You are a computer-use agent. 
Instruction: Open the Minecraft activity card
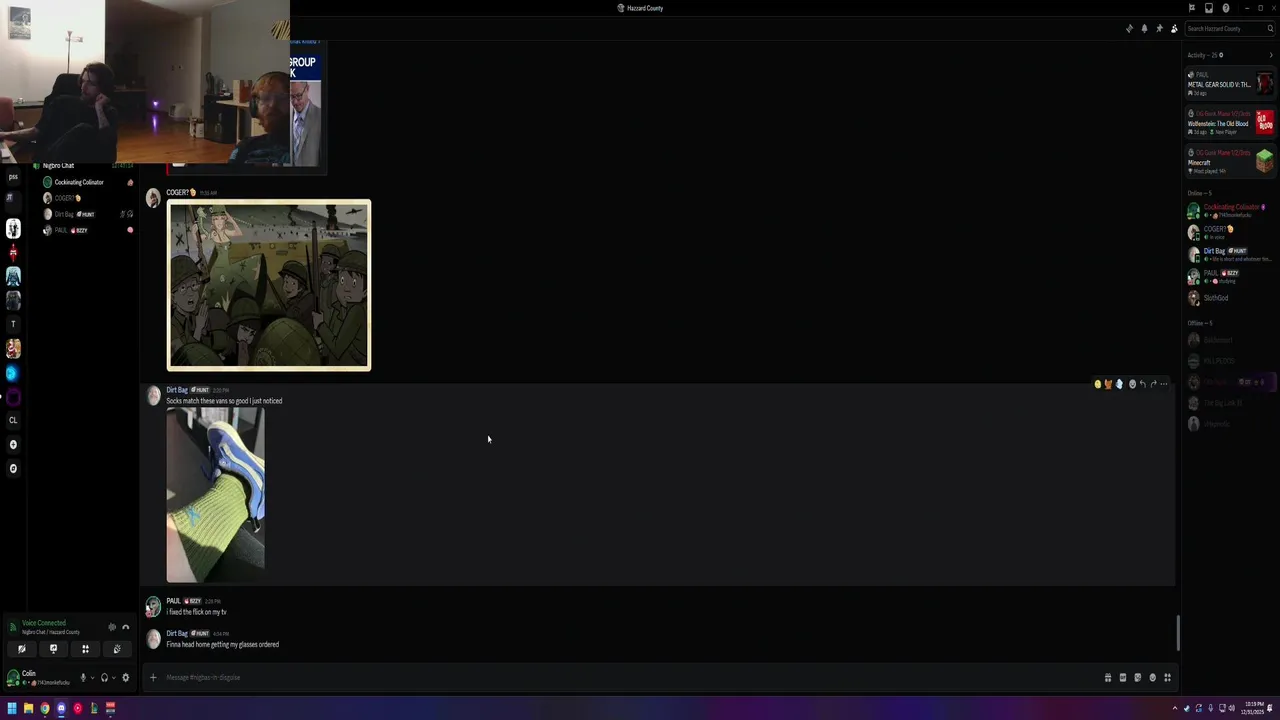point(1230,160)
